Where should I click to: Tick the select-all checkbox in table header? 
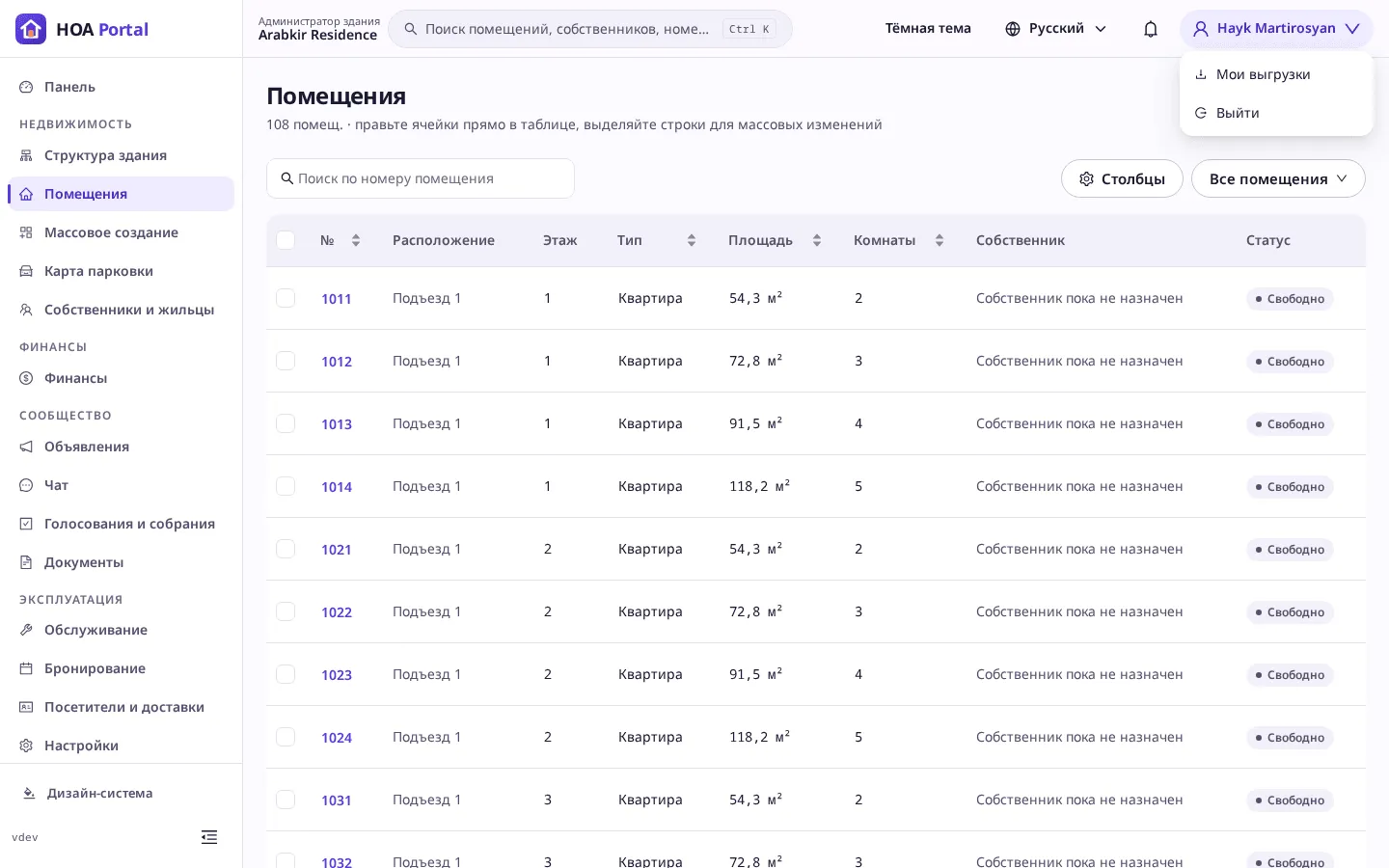click(286, 240)
